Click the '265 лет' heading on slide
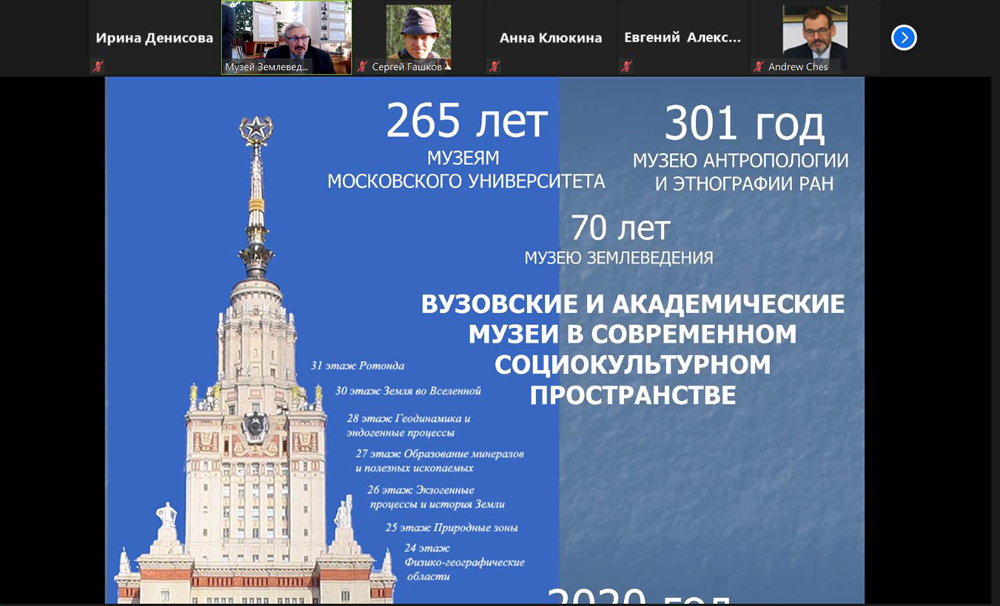This screenshot has width=1000, height=606. (466, 122)
